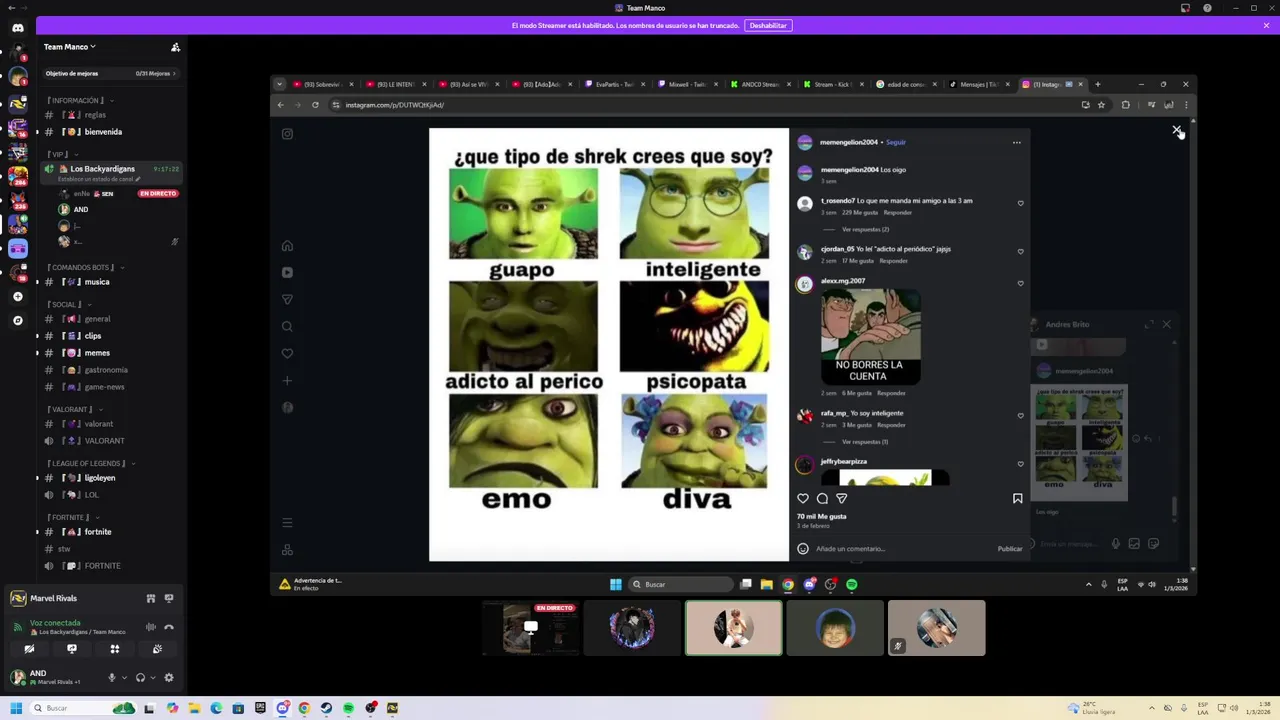Like alexx.mg.2007's comment heart
The image size is (1280, 720).
click(1020, 283)
